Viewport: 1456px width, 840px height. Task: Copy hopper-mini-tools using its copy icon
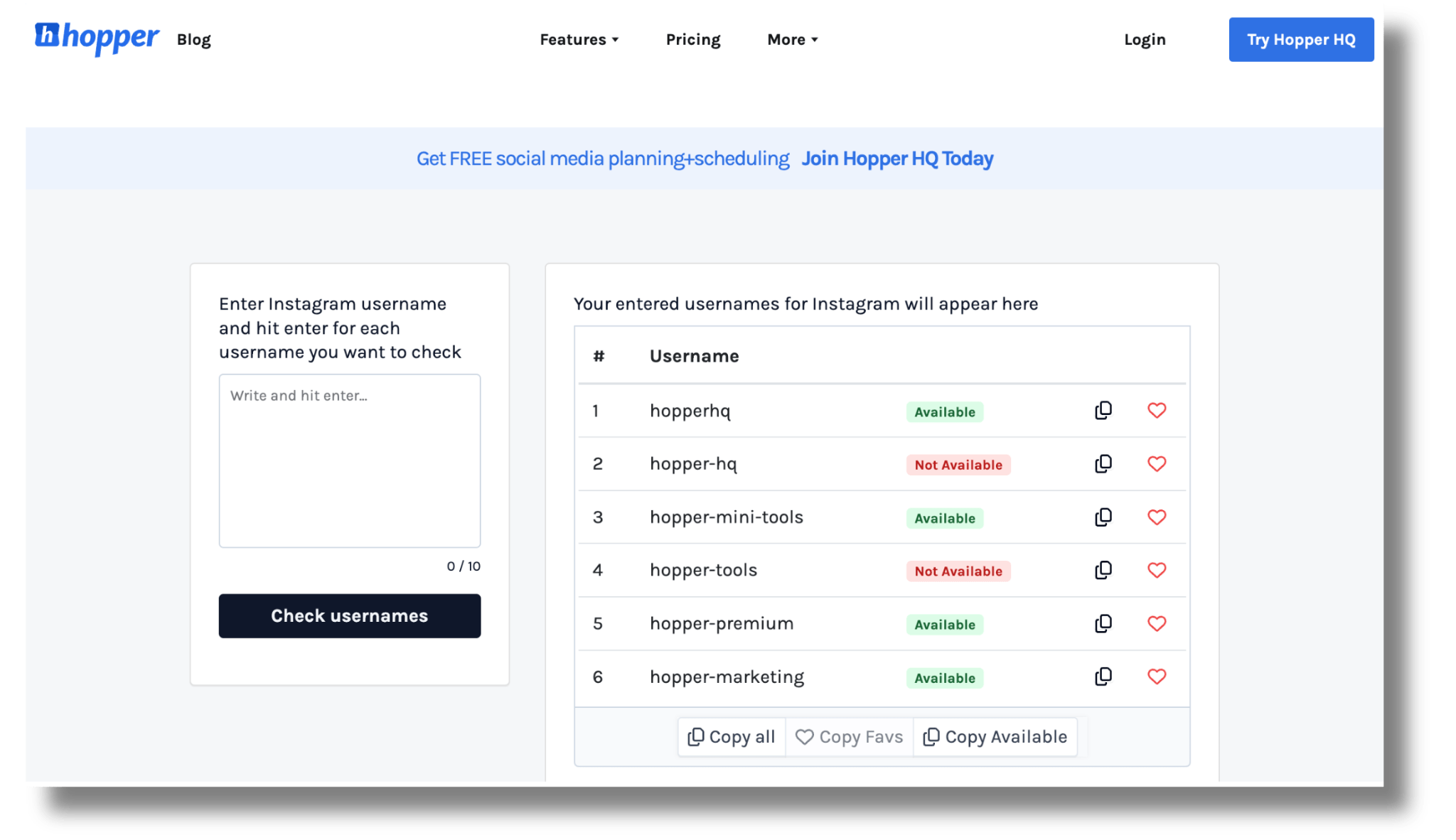point(1103,517)
